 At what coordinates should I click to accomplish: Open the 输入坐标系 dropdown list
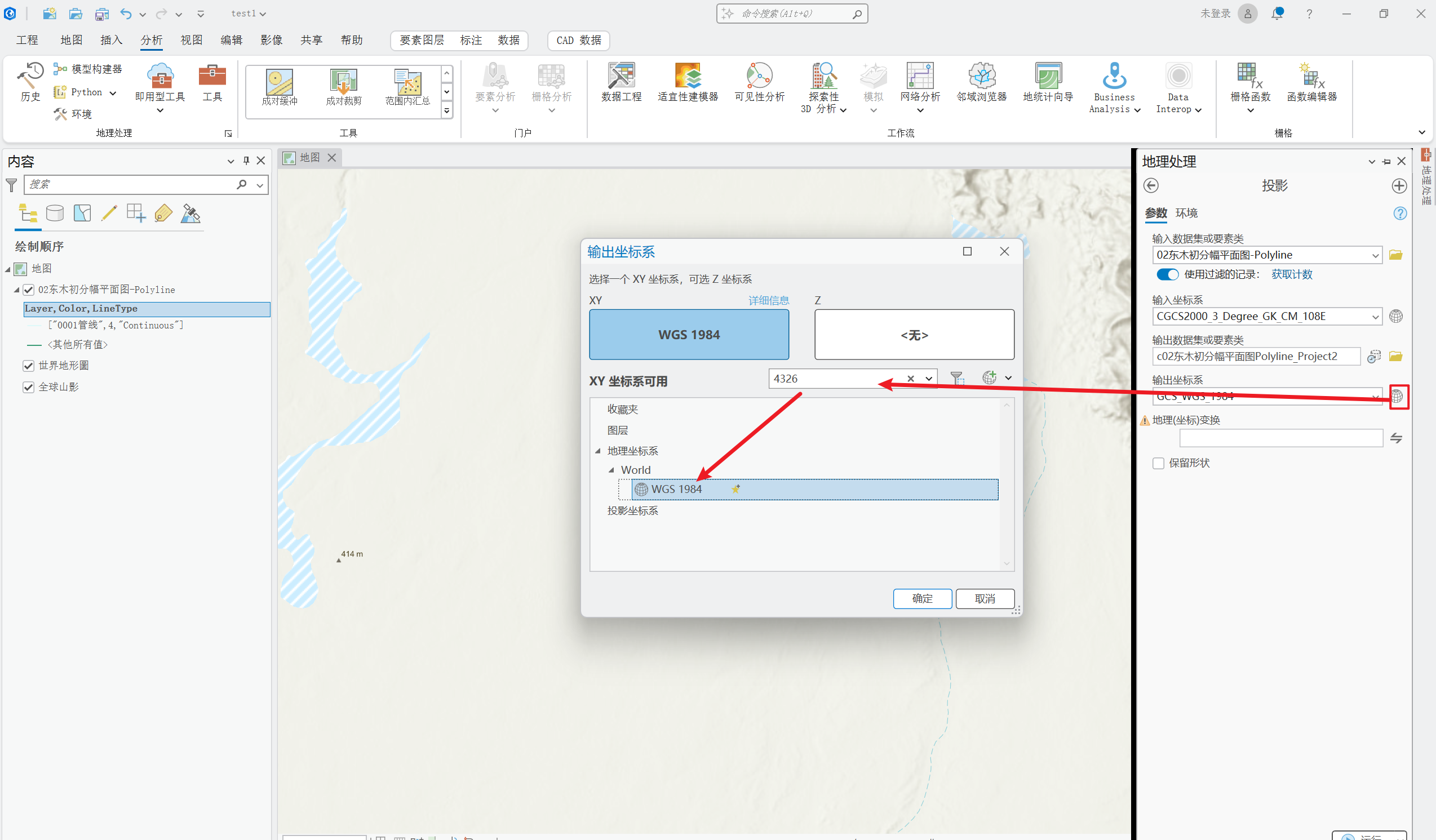click(x=1375, y=317)
